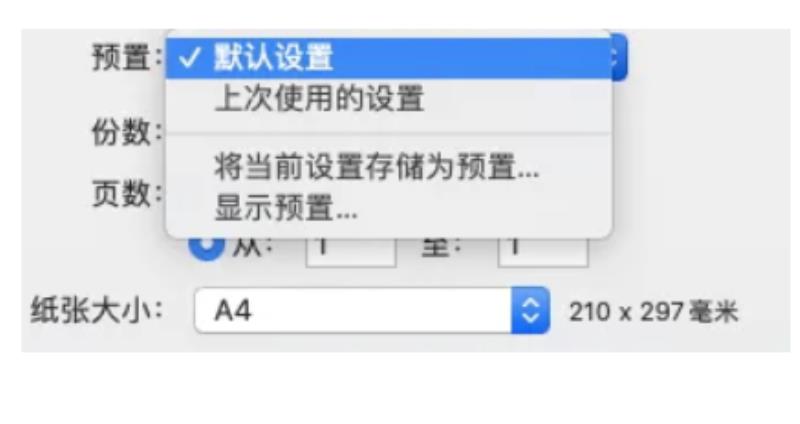Image resolution: width=800 pixels, height=424 pixels.
Task: Click the 210 x 297 毫米 dimensions text
Action: pos(654,311)
